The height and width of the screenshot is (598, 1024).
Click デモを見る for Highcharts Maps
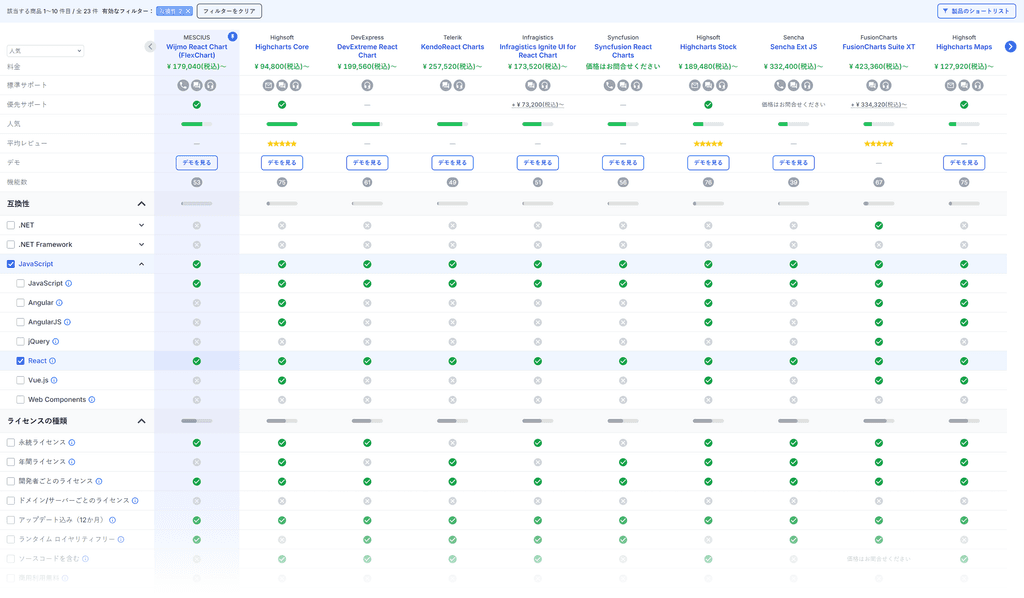[x=964, y=163]
